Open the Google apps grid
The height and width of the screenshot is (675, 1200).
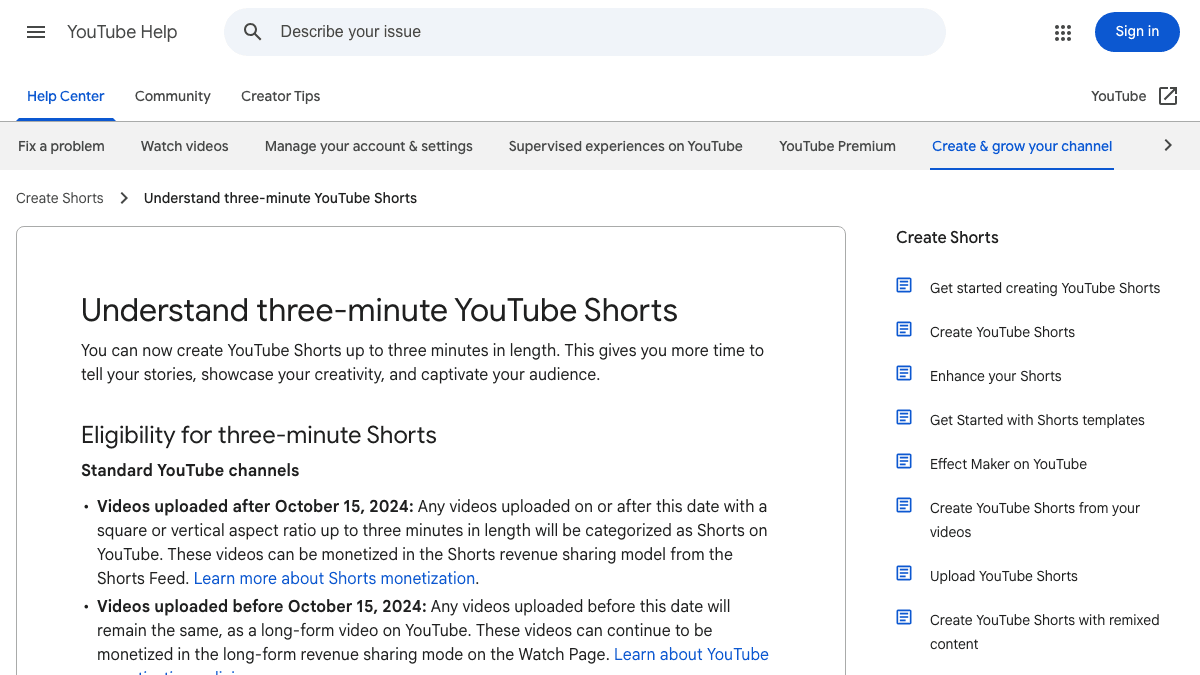[x=1063, y=32]
